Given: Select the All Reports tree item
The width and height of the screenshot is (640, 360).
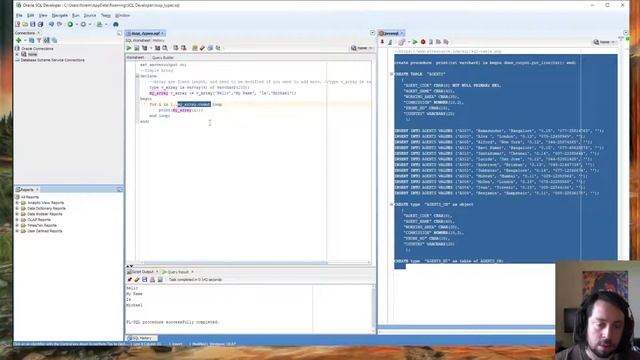Looking at the screenshot, I should pos(30,197).
